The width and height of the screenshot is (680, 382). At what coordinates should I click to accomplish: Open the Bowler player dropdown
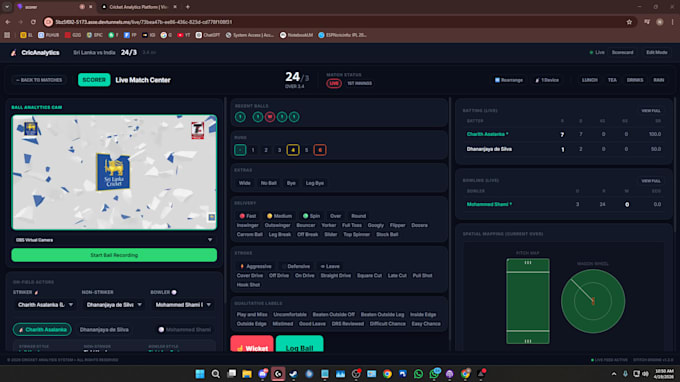tap(183, 305)
